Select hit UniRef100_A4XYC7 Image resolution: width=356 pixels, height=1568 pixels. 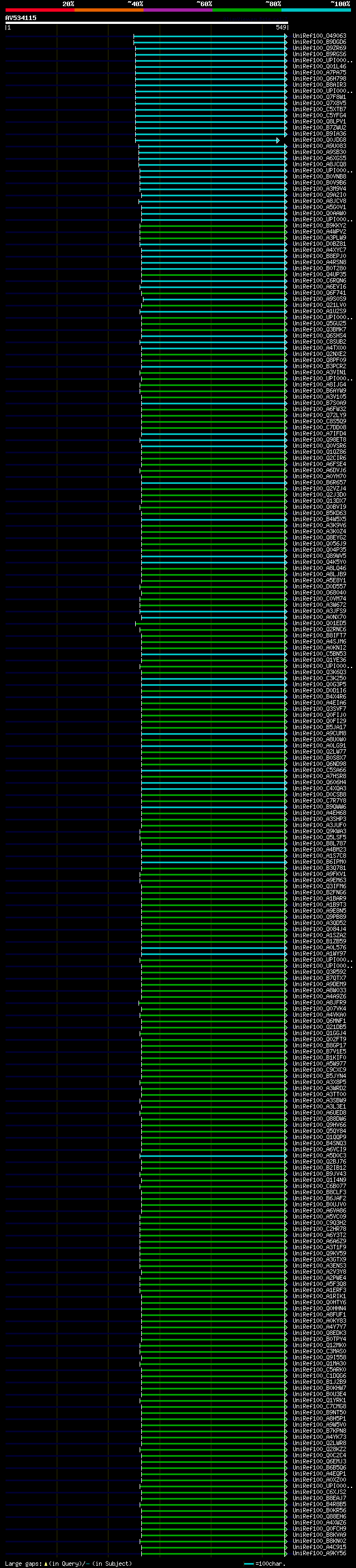pyautogui.click(x=319, y=250)
